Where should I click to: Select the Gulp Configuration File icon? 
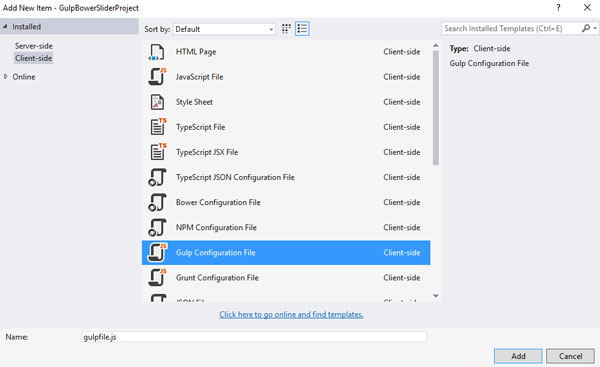[x=157, y=253]
